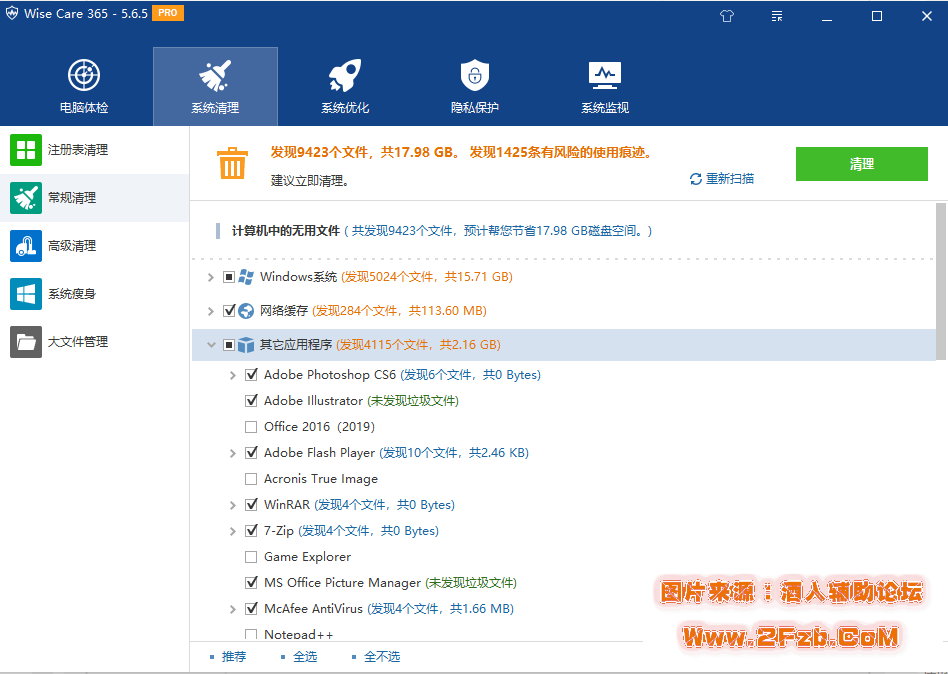The height and width of the screenshot is (674, 948).
Task: Click the Wise Care 365 shield logo
Action: tap(11, 13)
